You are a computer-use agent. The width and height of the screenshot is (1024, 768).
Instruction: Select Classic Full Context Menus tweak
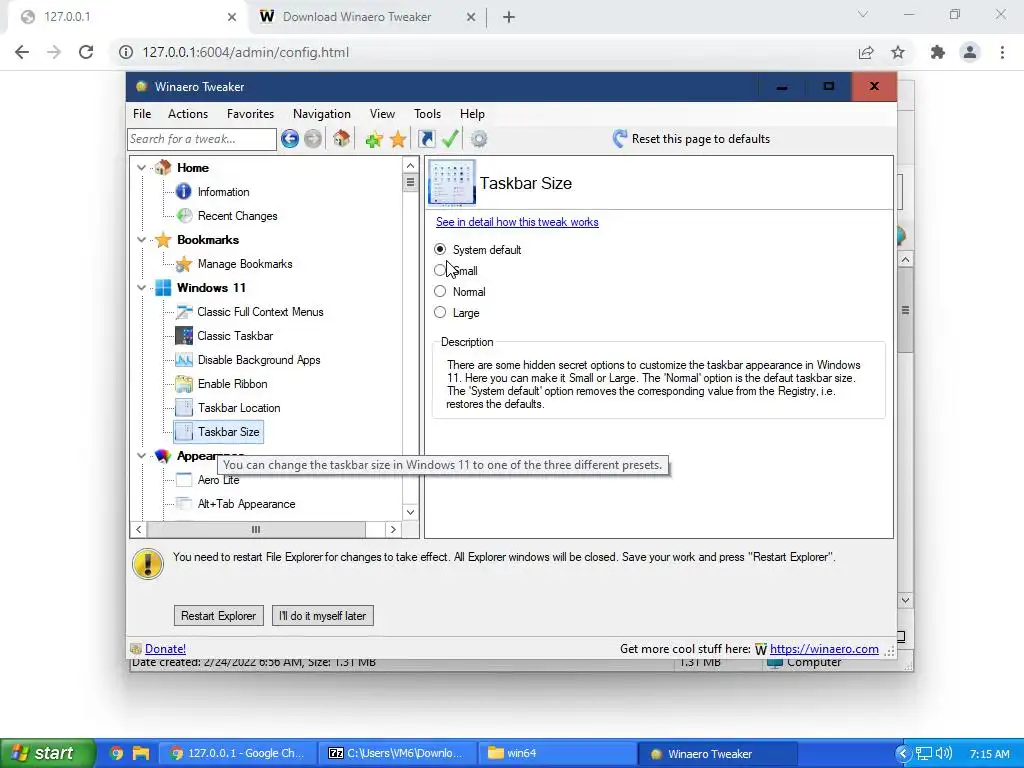pos(260,312)
